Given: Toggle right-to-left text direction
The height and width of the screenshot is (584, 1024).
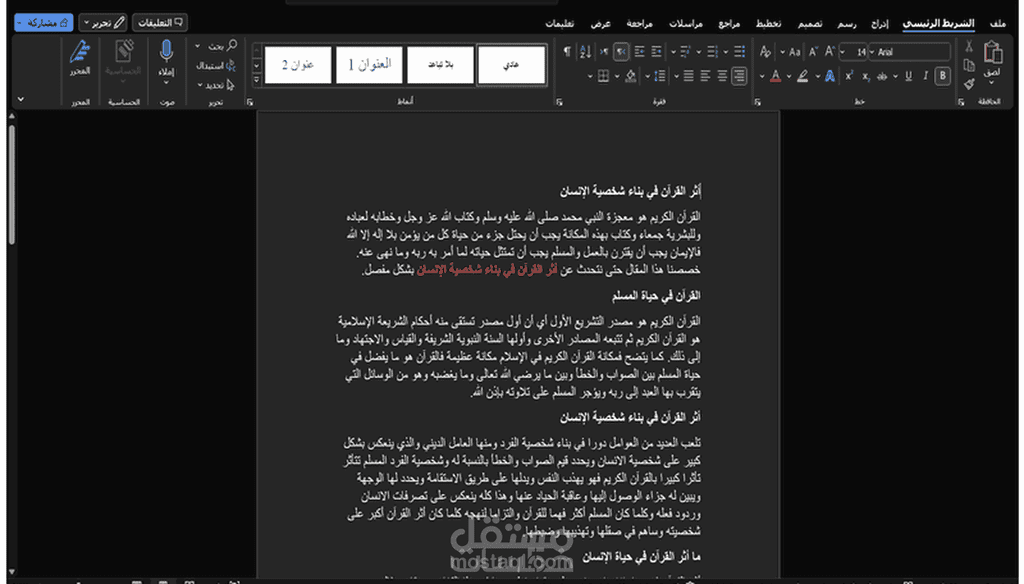Looking at the screenshot, I should pyautogui.click(x=620, y=51).
